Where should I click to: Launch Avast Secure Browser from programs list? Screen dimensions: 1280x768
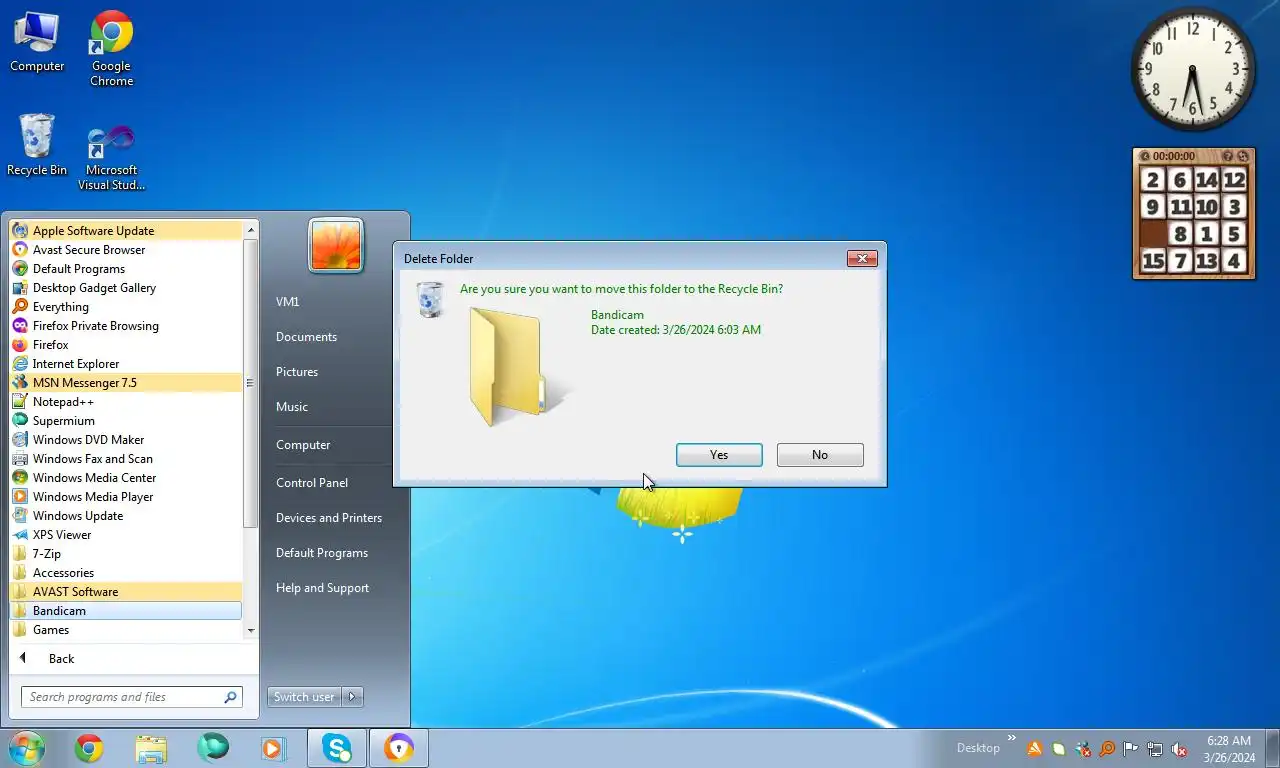point(126,250)
